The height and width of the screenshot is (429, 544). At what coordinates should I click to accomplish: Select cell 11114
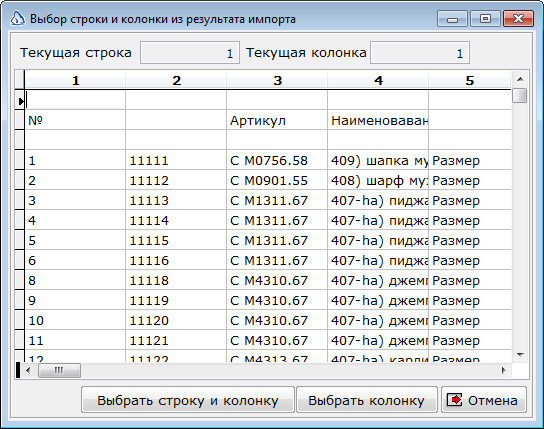(x=176, y=221)
